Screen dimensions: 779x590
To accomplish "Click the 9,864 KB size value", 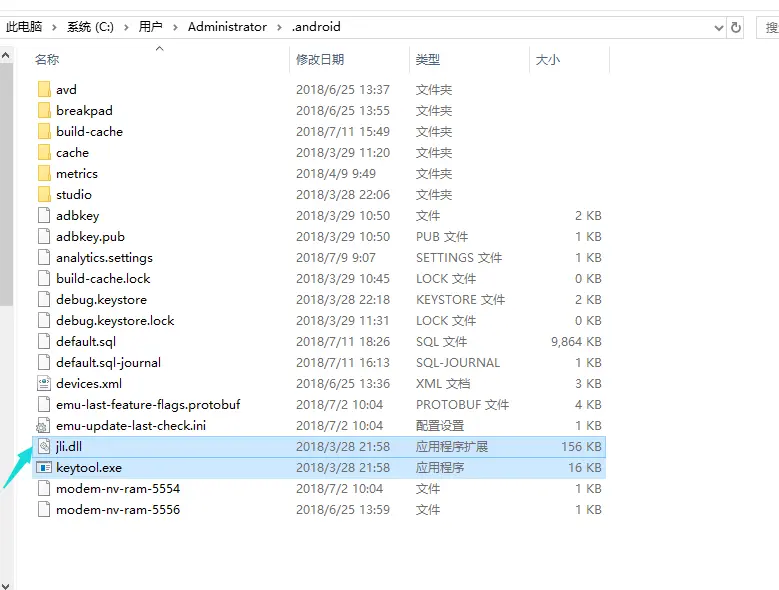I will coord(576,342).
